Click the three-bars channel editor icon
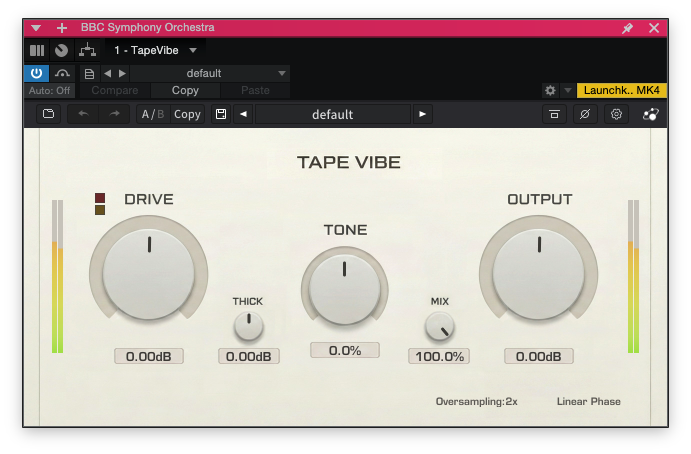The image size is (691, 454). tap(37, 51)
